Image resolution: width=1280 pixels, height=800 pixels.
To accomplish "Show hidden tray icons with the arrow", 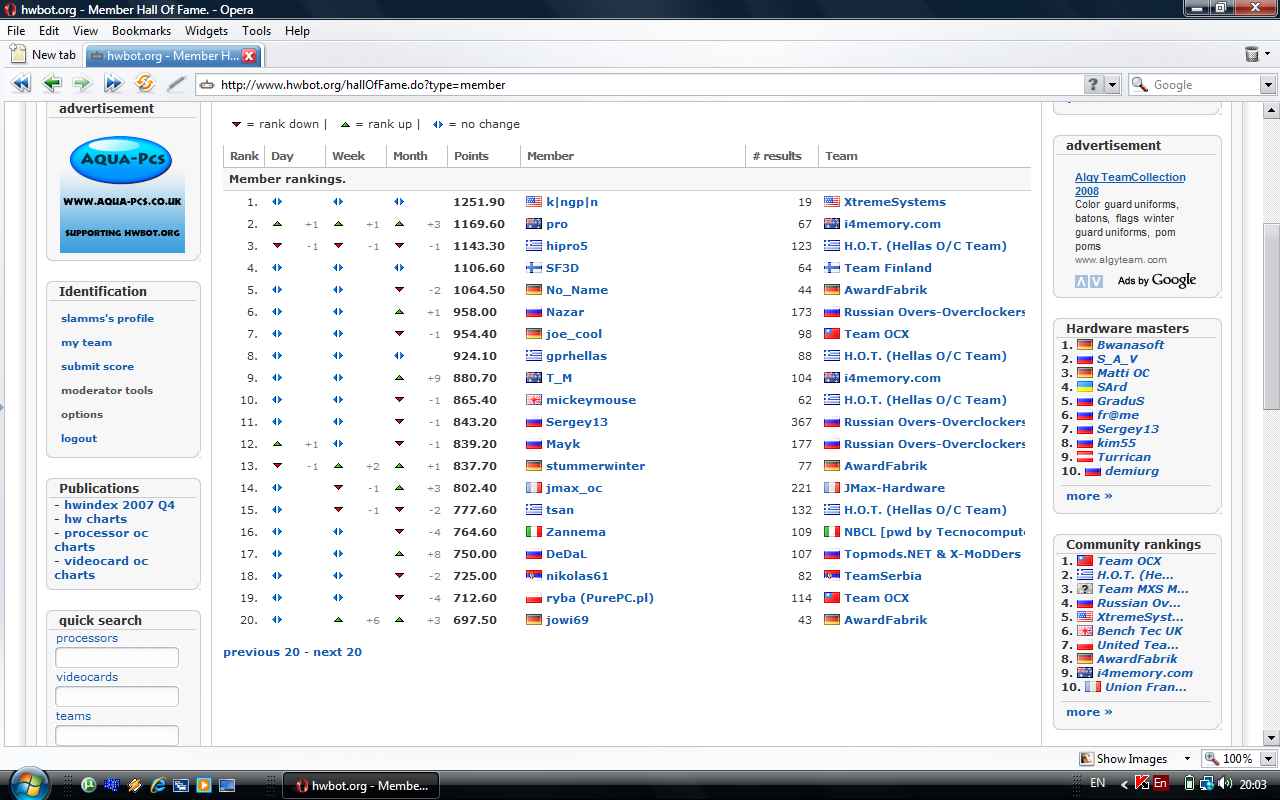I will pos(1124,785).
